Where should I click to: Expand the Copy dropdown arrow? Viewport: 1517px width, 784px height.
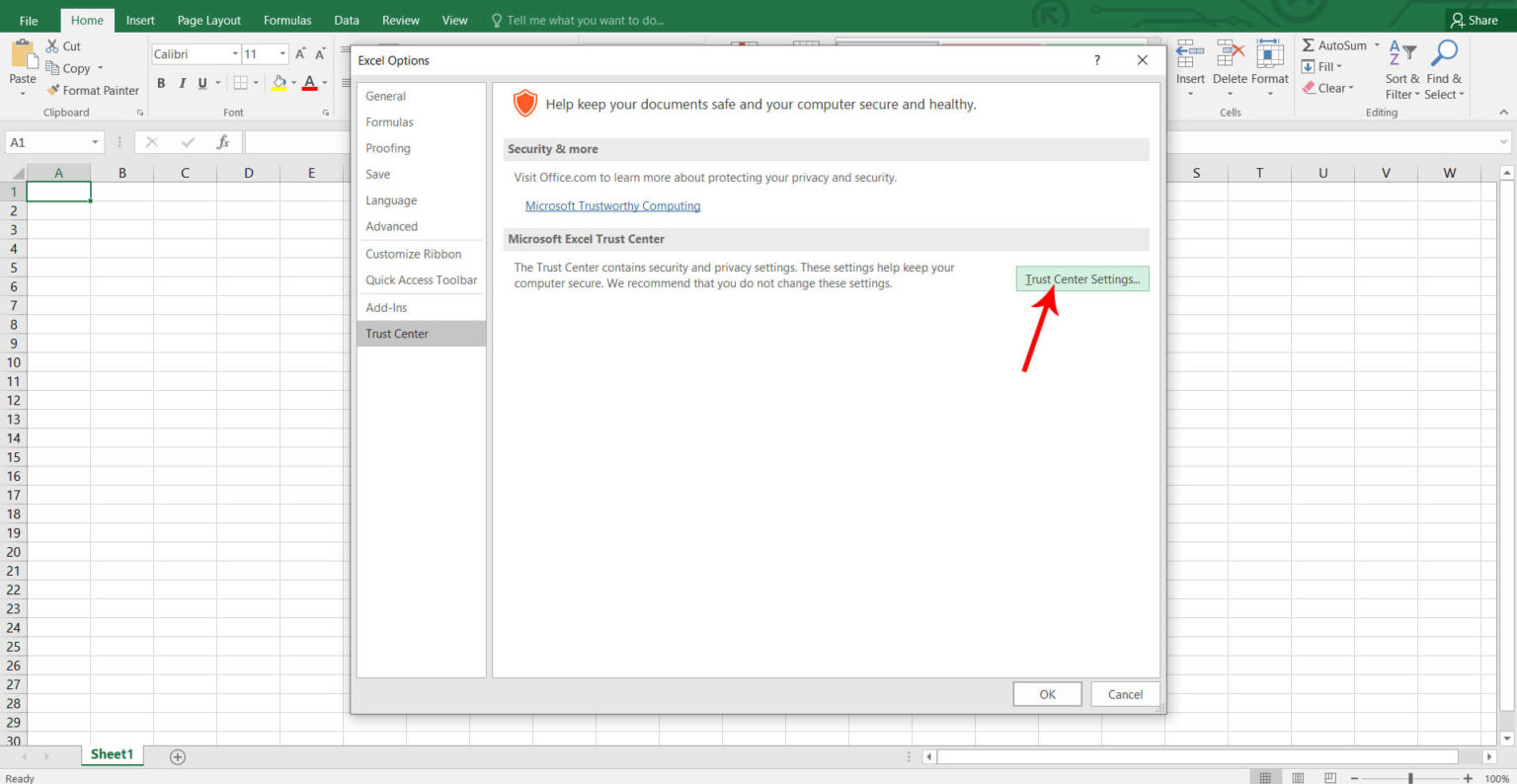(x=100, y=68)
